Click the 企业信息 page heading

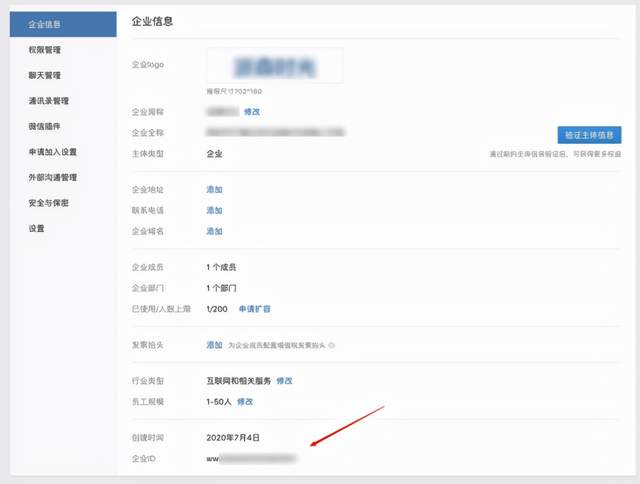152,21
